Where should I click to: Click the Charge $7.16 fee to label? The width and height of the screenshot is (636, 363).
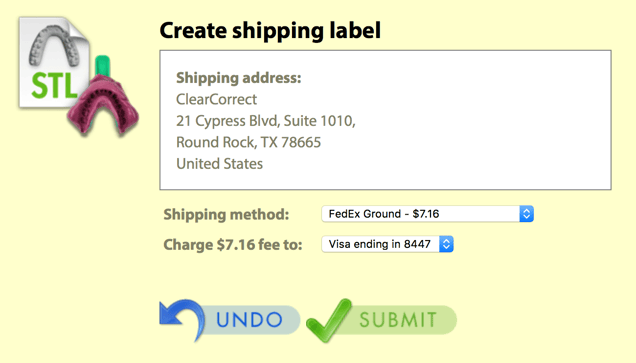233,245
